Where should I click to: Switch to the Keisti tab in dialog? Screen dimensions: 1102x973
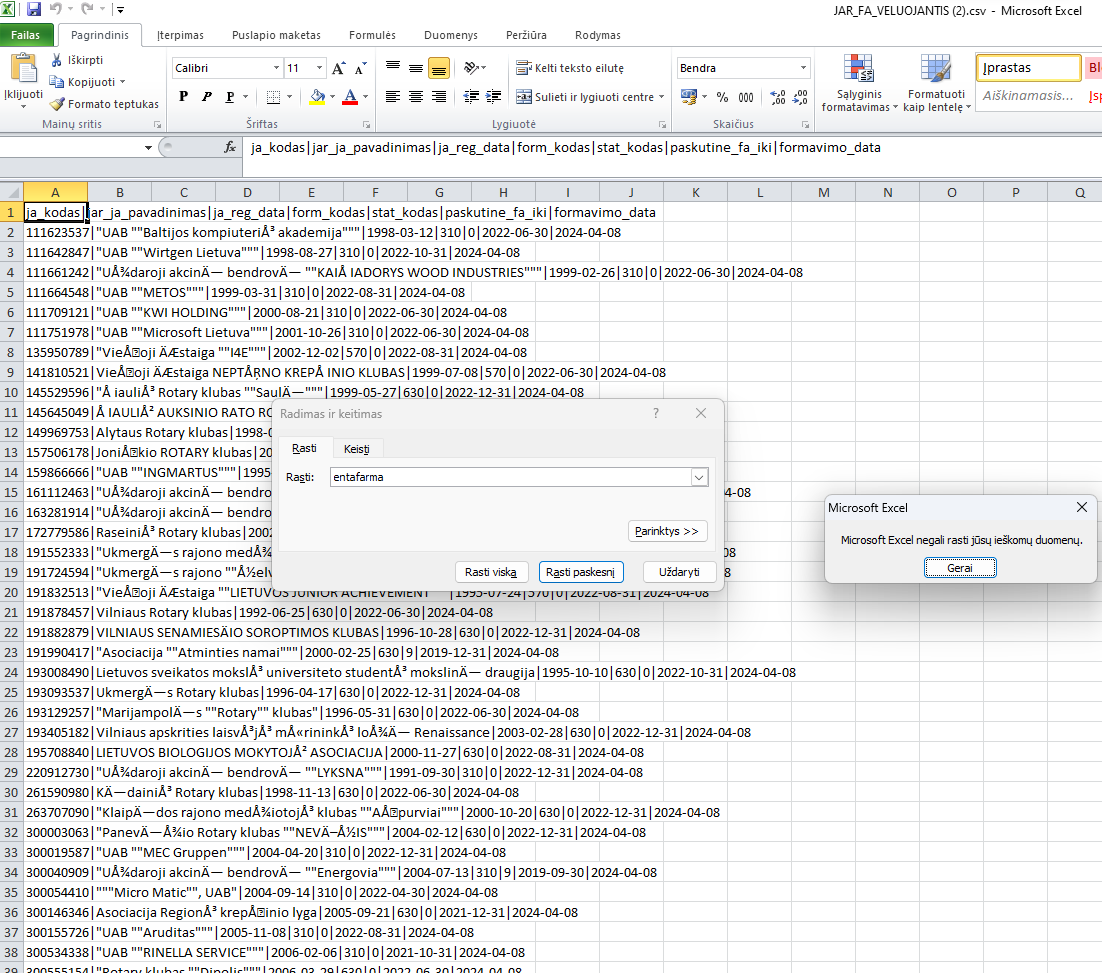pyautogui.click(x=356, y=449)
